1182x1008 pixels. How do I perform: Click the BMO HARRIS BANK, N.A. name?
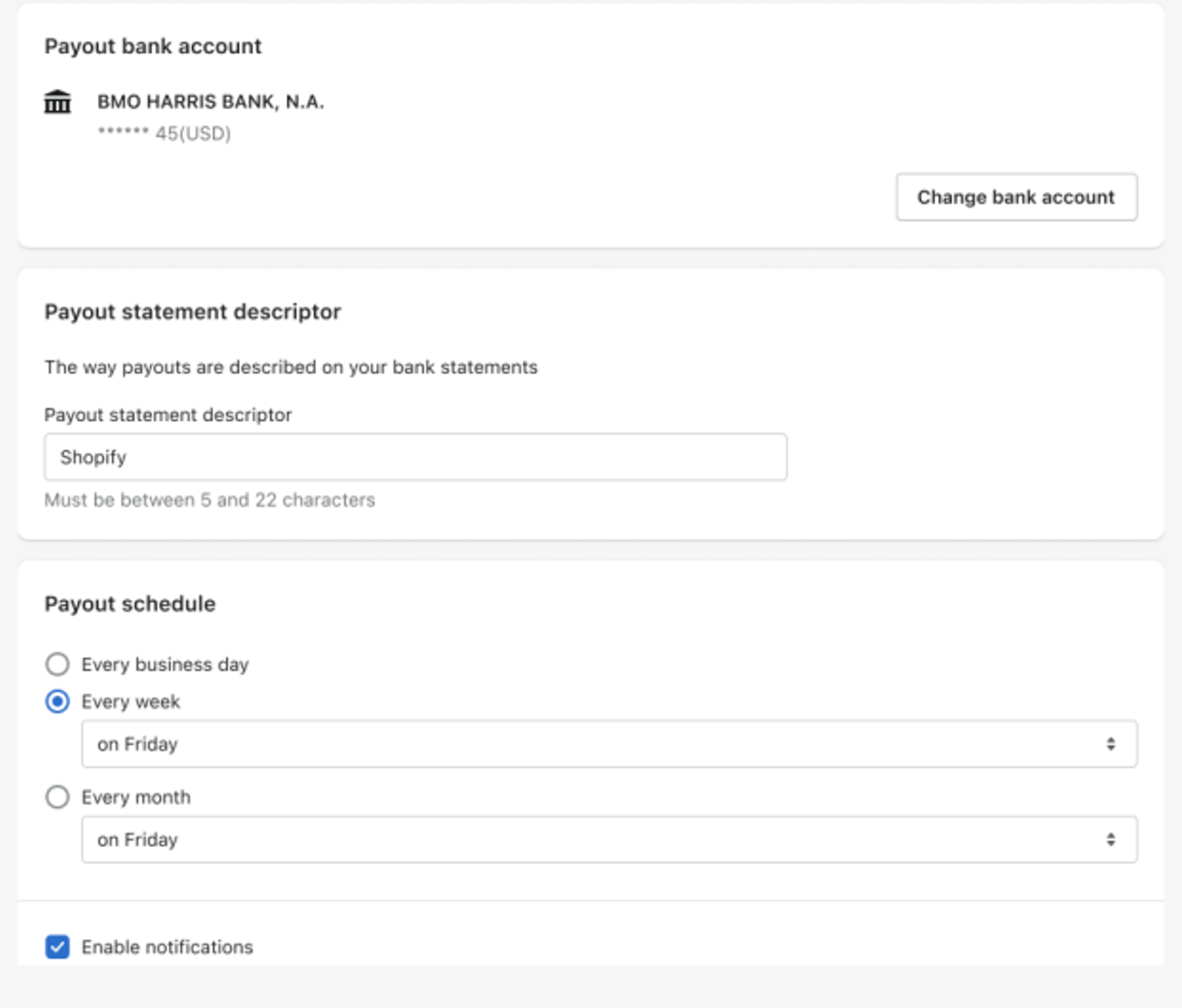tap(211, 102)
